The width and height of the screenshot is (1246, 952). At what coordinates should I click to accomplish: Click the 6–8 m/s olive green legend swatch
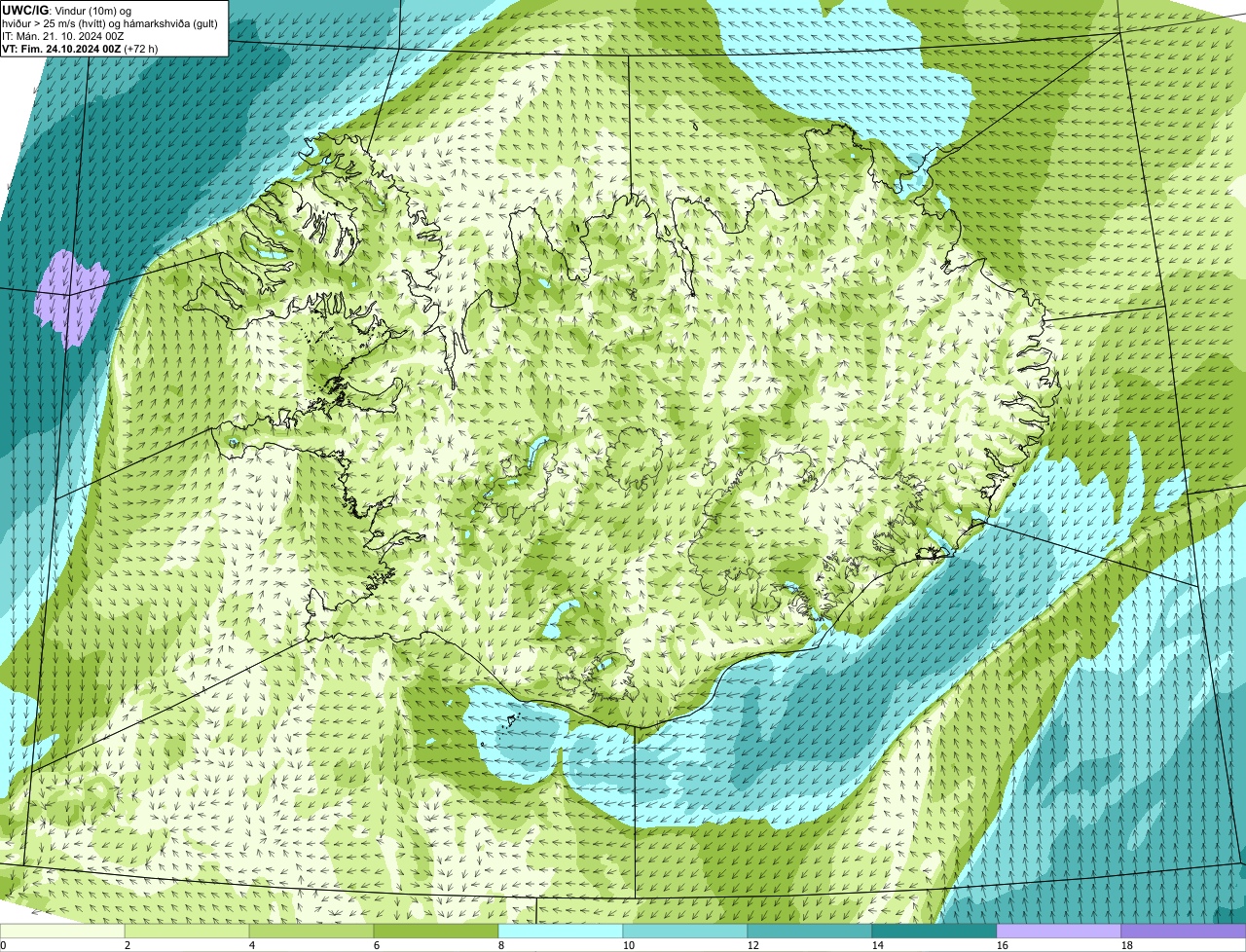(x=436, y=931)
